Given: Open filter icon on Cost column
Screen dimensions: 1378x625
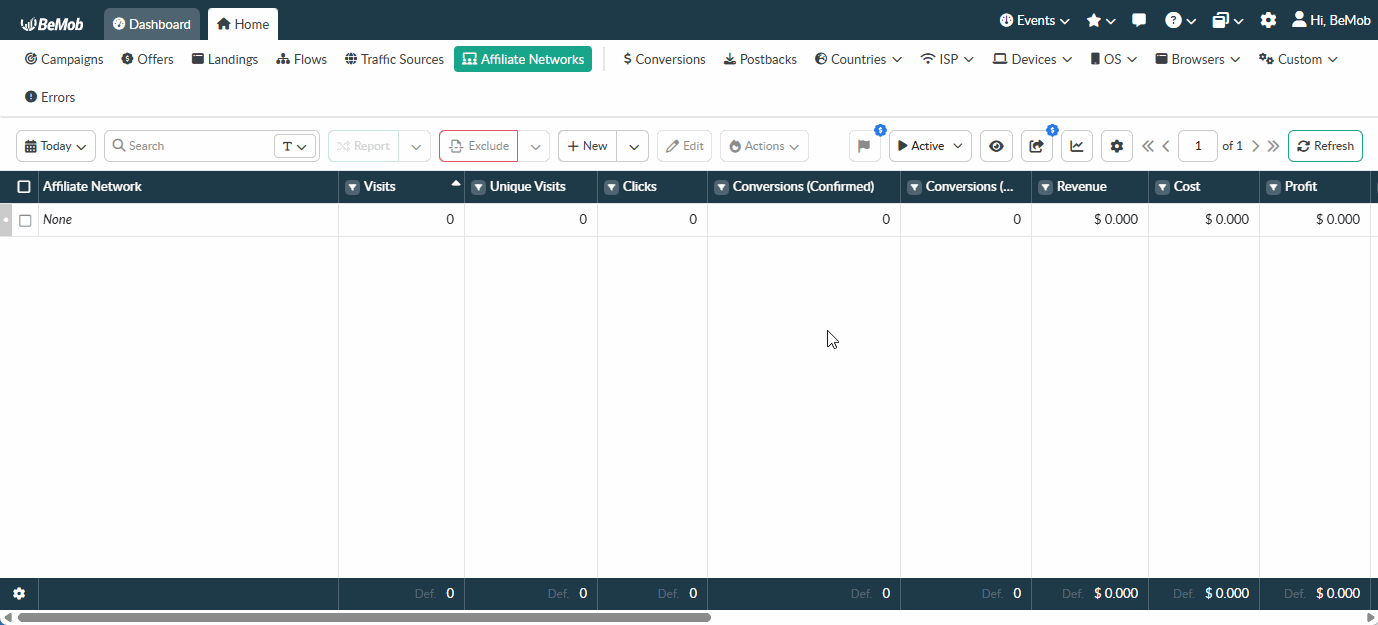Looking at the screenshot, I should tap(1162, 187).
